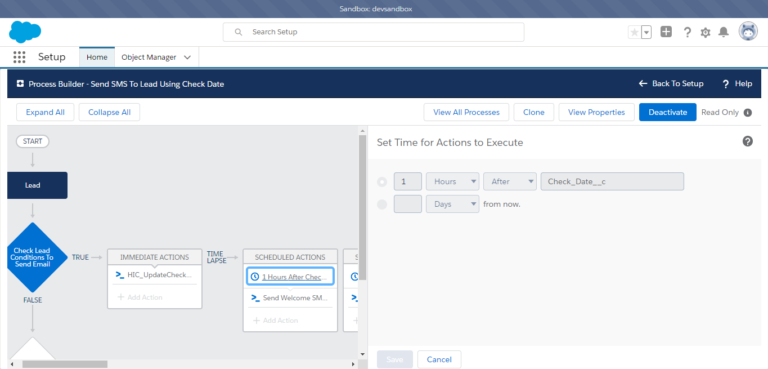Click Collapse All button
Screen dimensions: 768x369
[109, 112]
